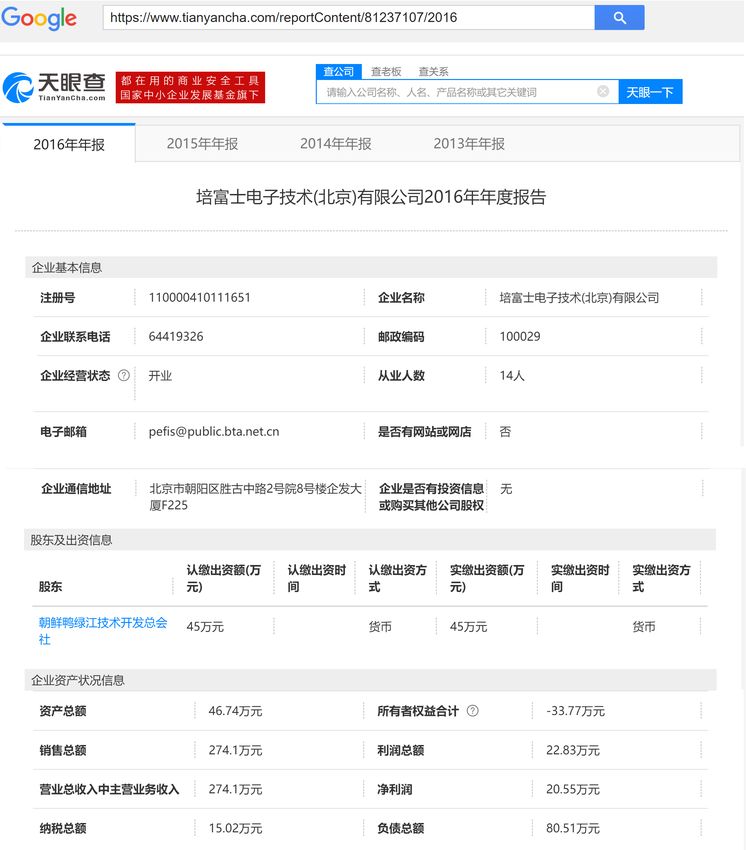Click net profit value 20.55万元
Viewport: 746px width, 850px height.
pyautogui.click(x=573, y=789)
